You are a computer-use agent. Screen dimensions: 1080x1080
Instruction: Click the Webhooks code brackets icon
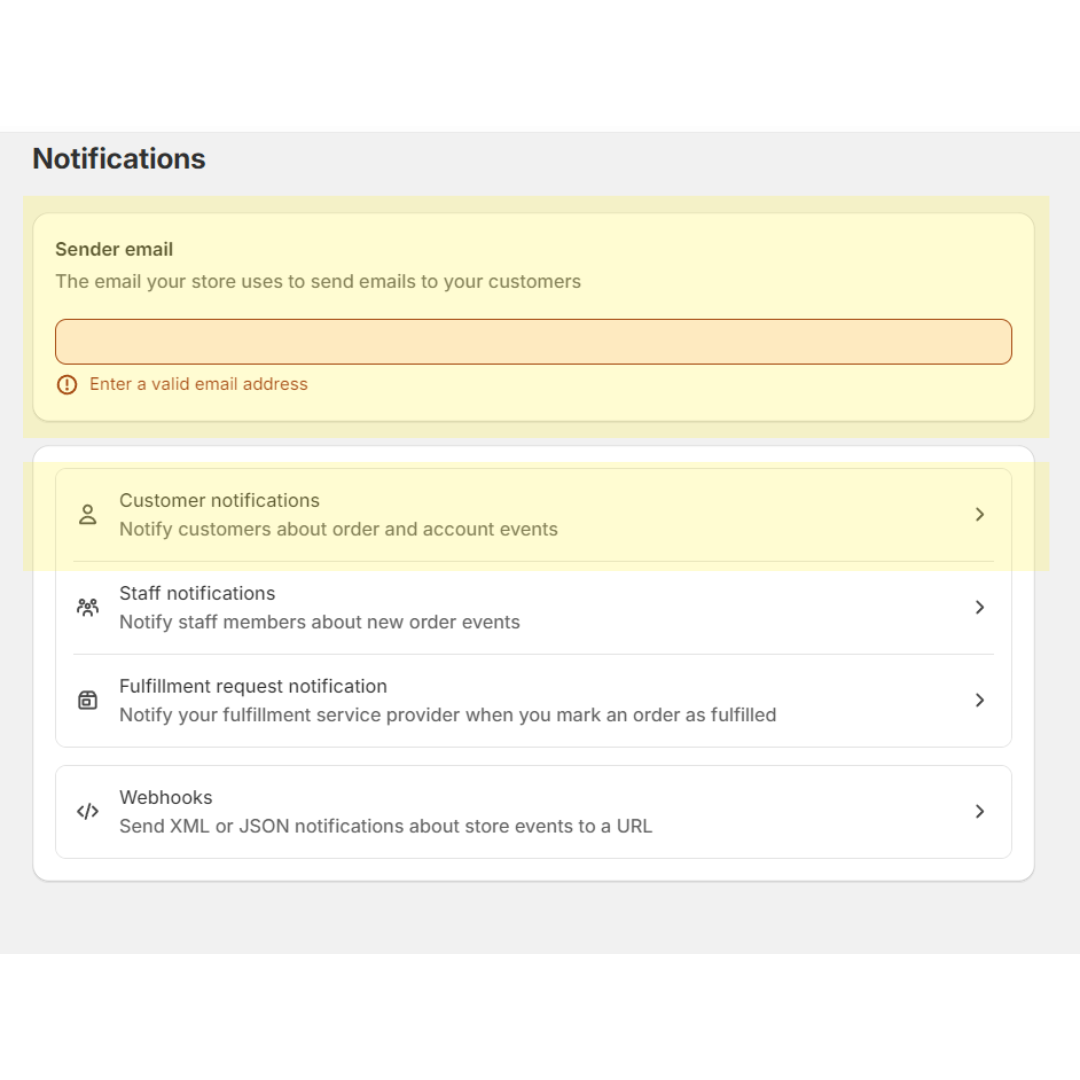(87, 811)
